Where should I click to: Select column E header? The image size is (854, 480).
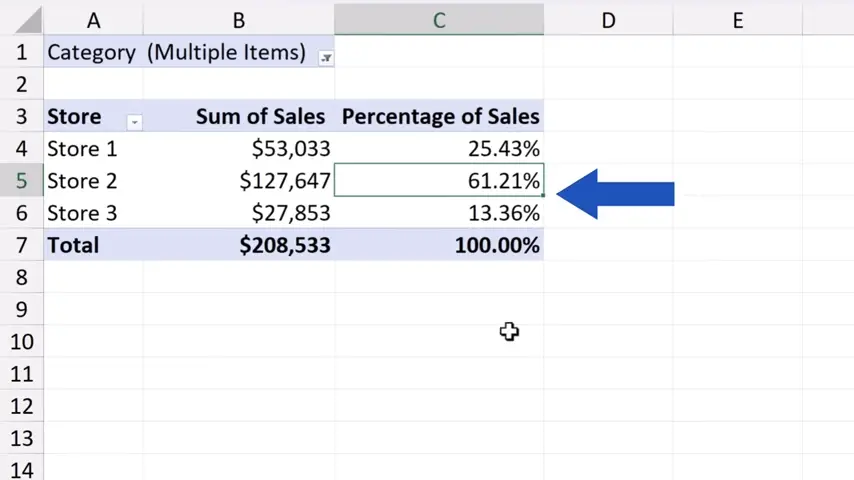(x=737, y=20)
